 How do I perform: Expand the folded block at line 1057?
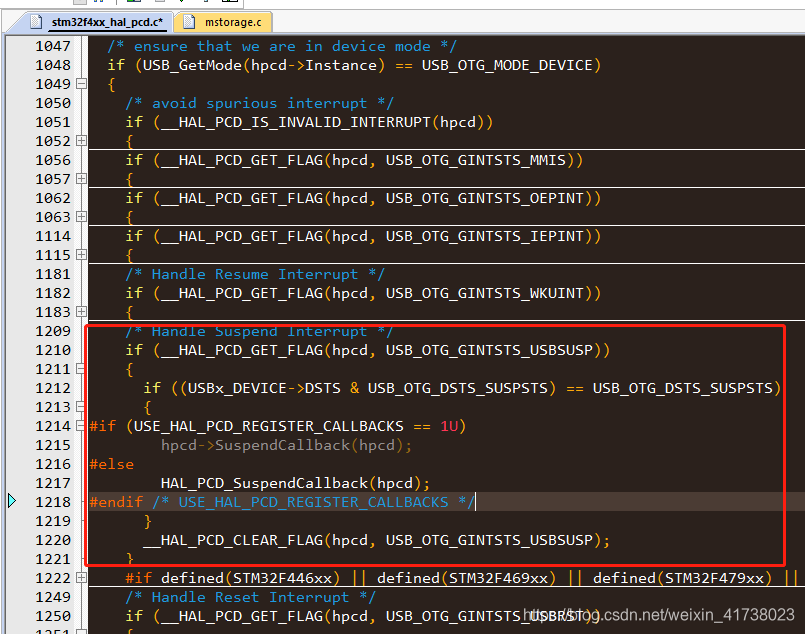[81, 179]
